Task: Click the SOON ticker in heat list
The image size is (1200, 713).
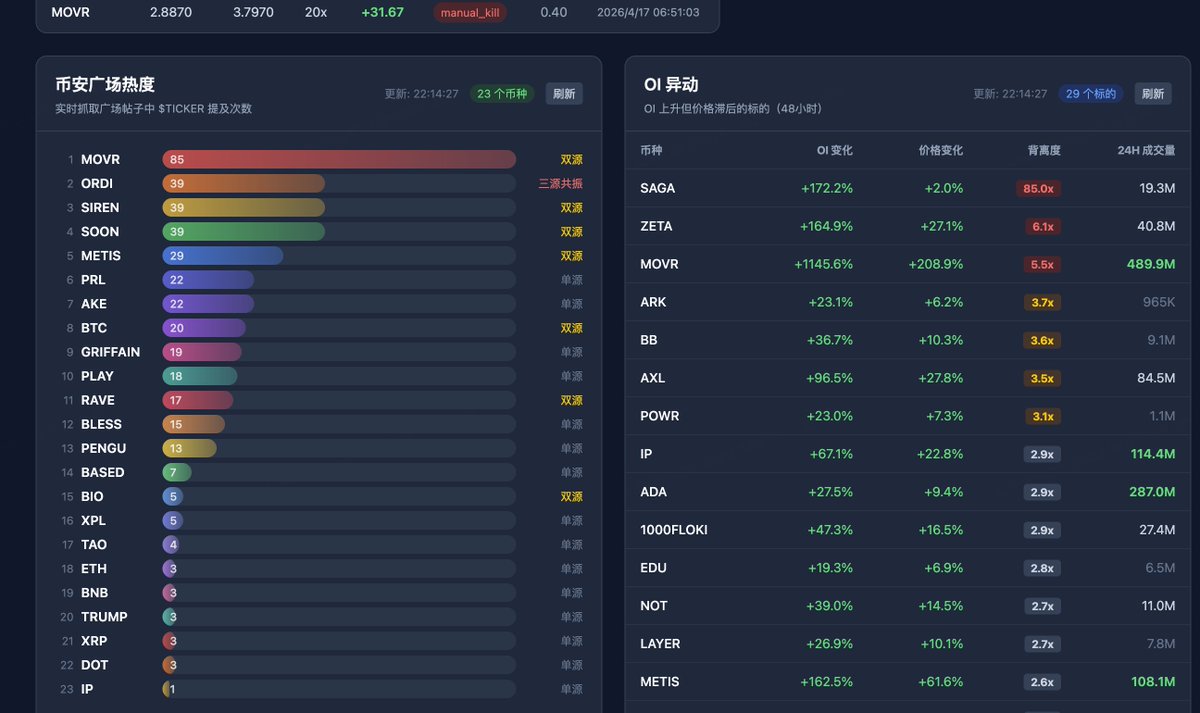Action: tap(100, 232)
